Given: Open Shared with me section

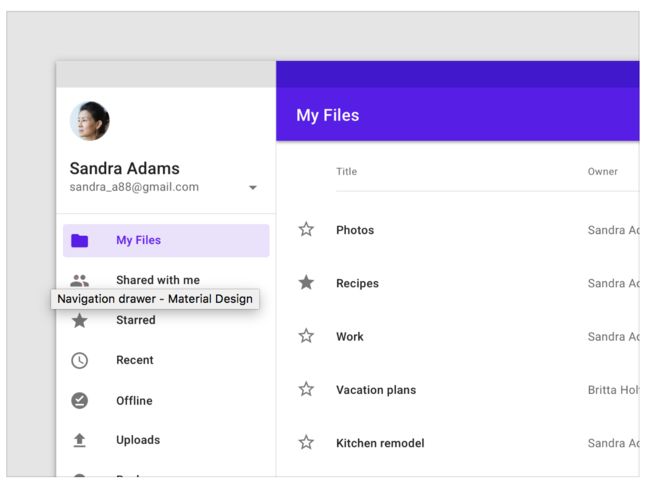Looking at the screenshot, I should coord(158,280).
